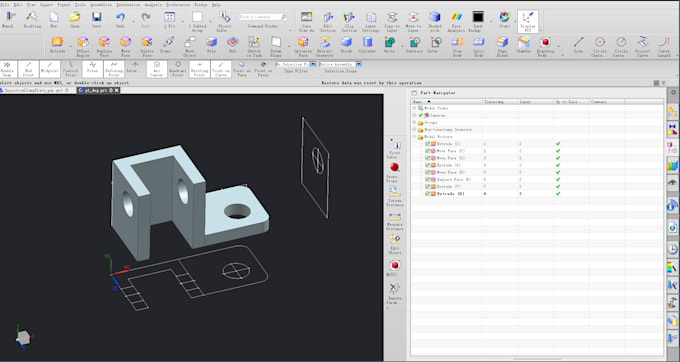Toggle the Extrude (1) feature checkbox
The width and height of the screenshot is (680, 362).
click(427, 144)
